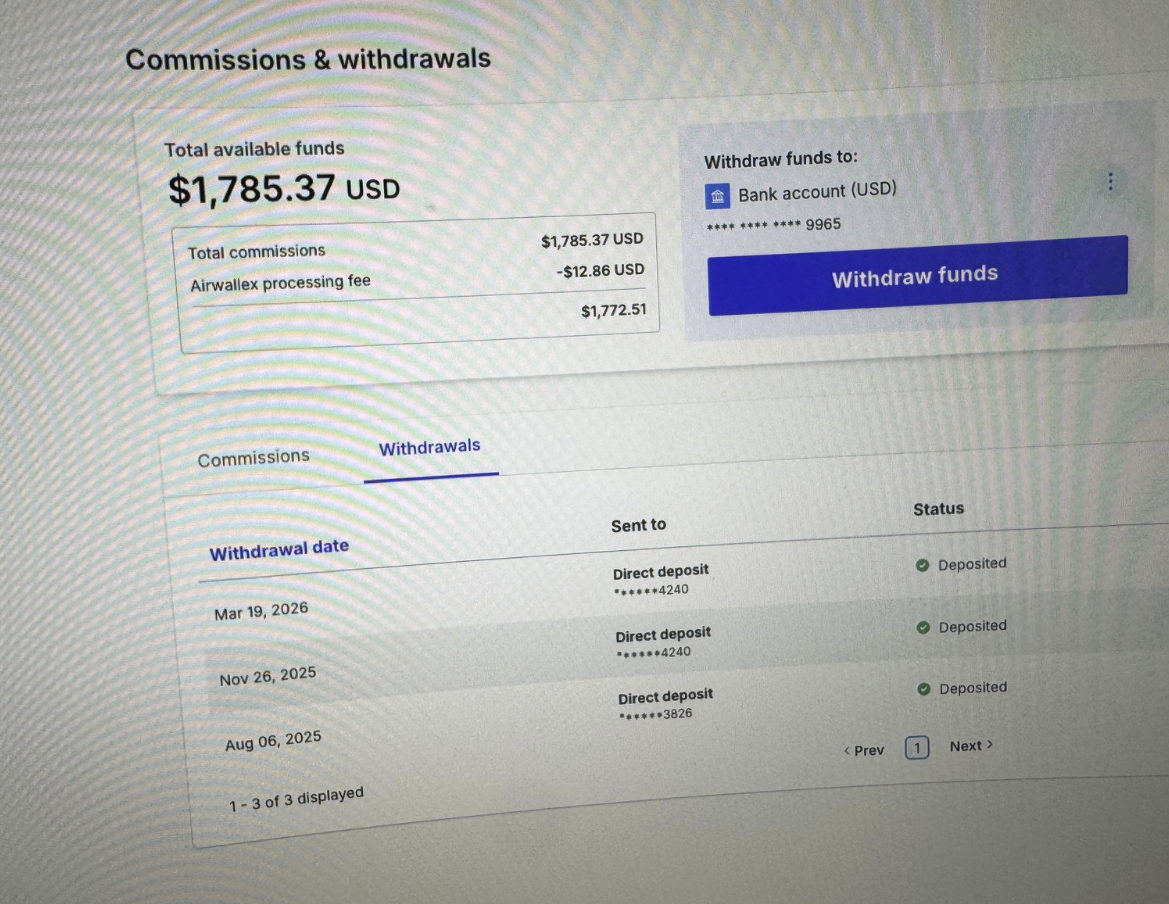
Task: Sort the table by Withdrawal date header
Action: pos(278,547)
